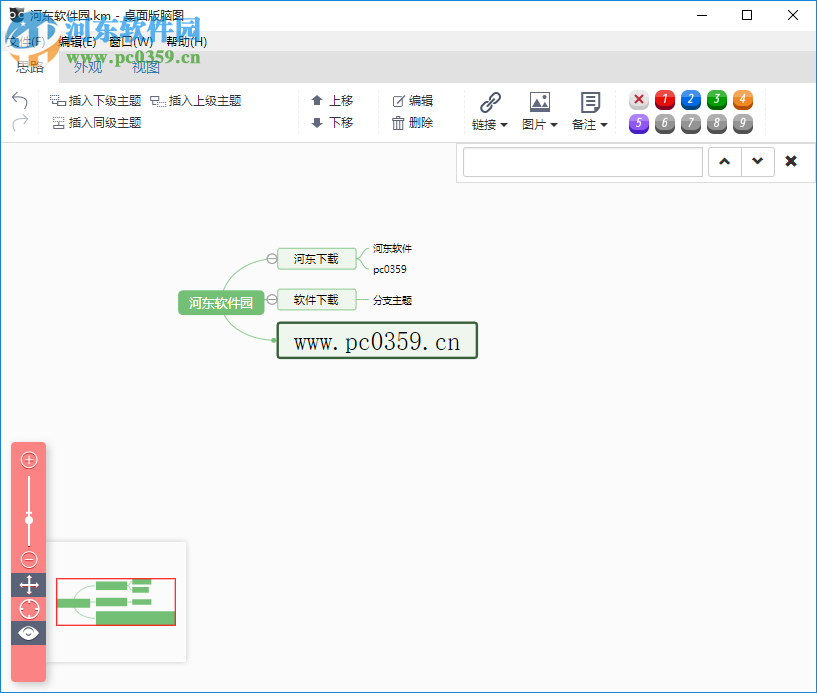This screenshot has width=817, height=693.
Task: Close the search bar with X
Action: (791, 162)
